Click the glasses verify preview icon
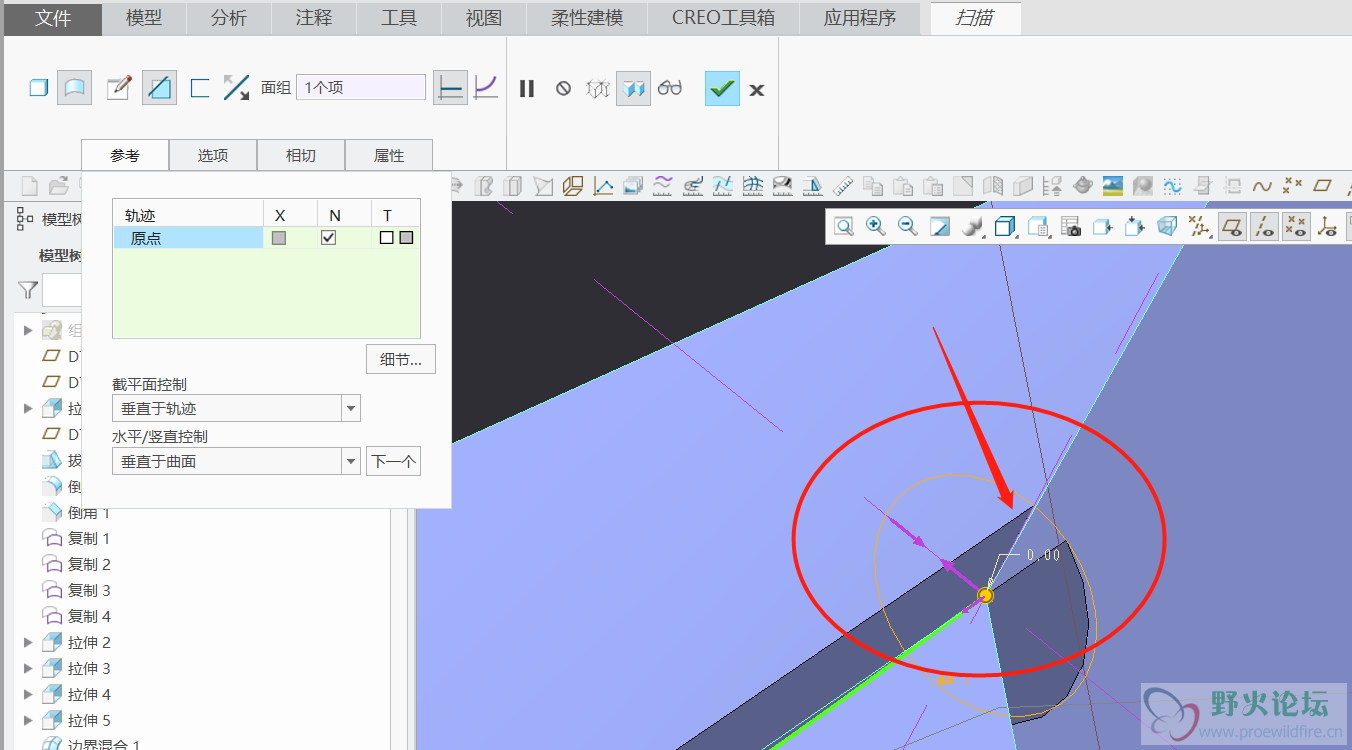This screenshot has height=750, width=1352. pyautogui.click(x=670, y=89)
